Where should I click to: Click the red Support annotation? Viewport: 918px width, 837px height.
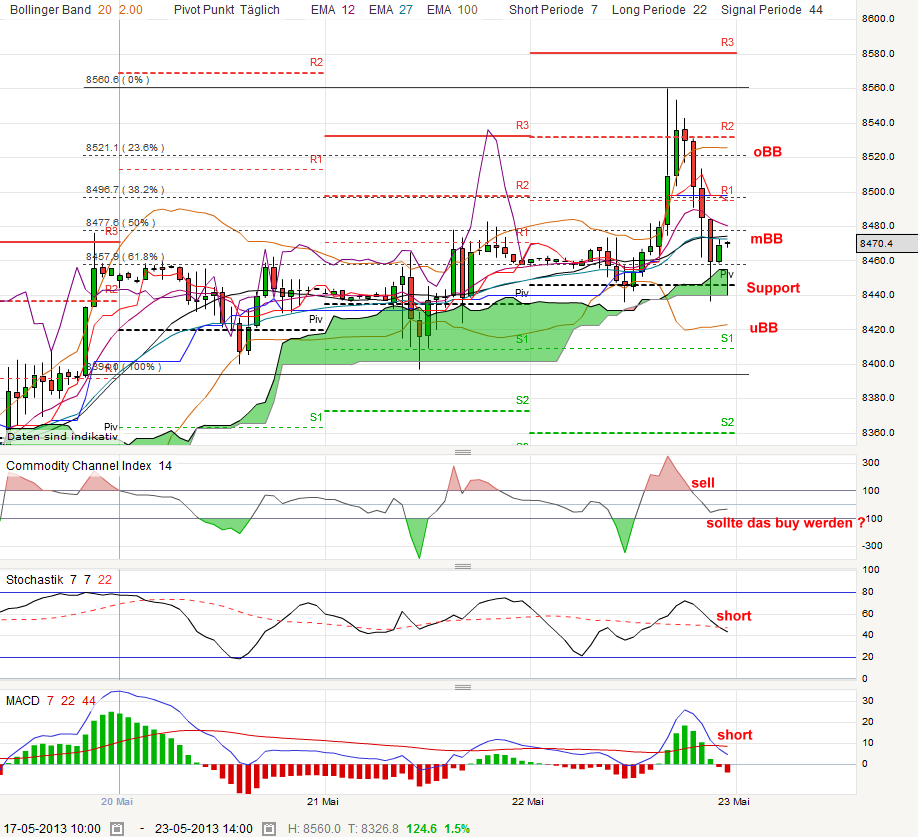coord(773,288)
